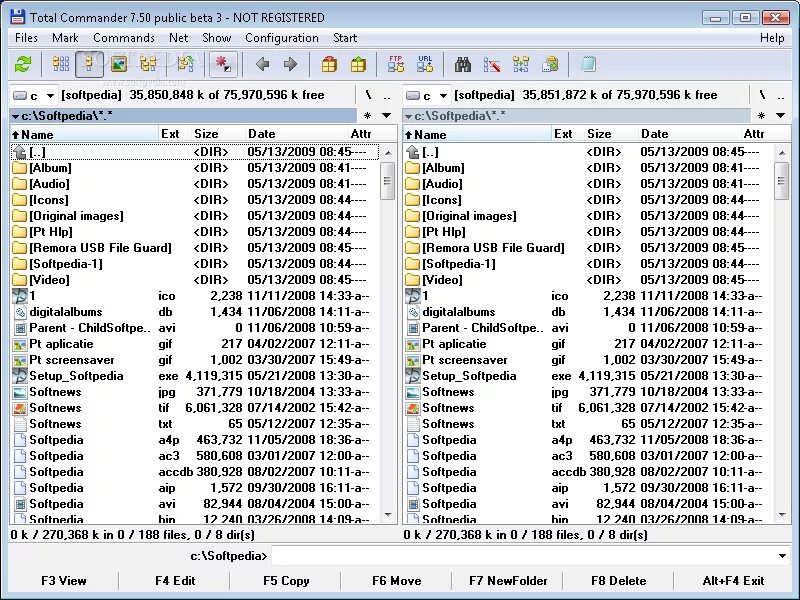
Task: Click the Unpack files box icon
Action: tap(358, 64)
